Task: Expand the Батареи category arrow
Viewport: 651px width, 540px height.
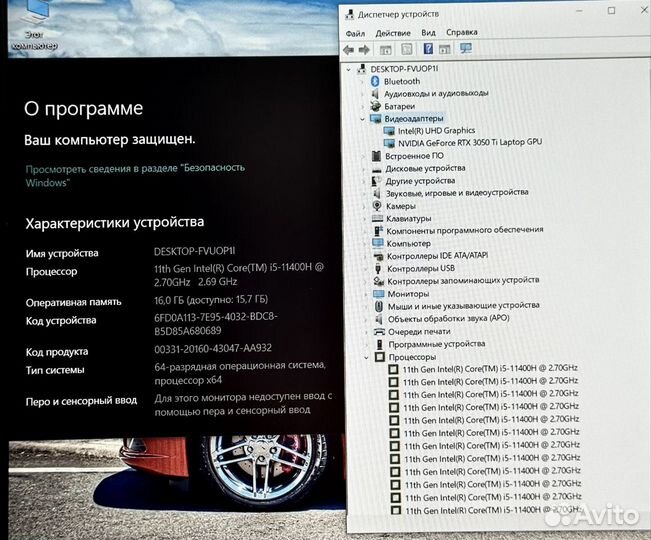Action: click(362, 107)
